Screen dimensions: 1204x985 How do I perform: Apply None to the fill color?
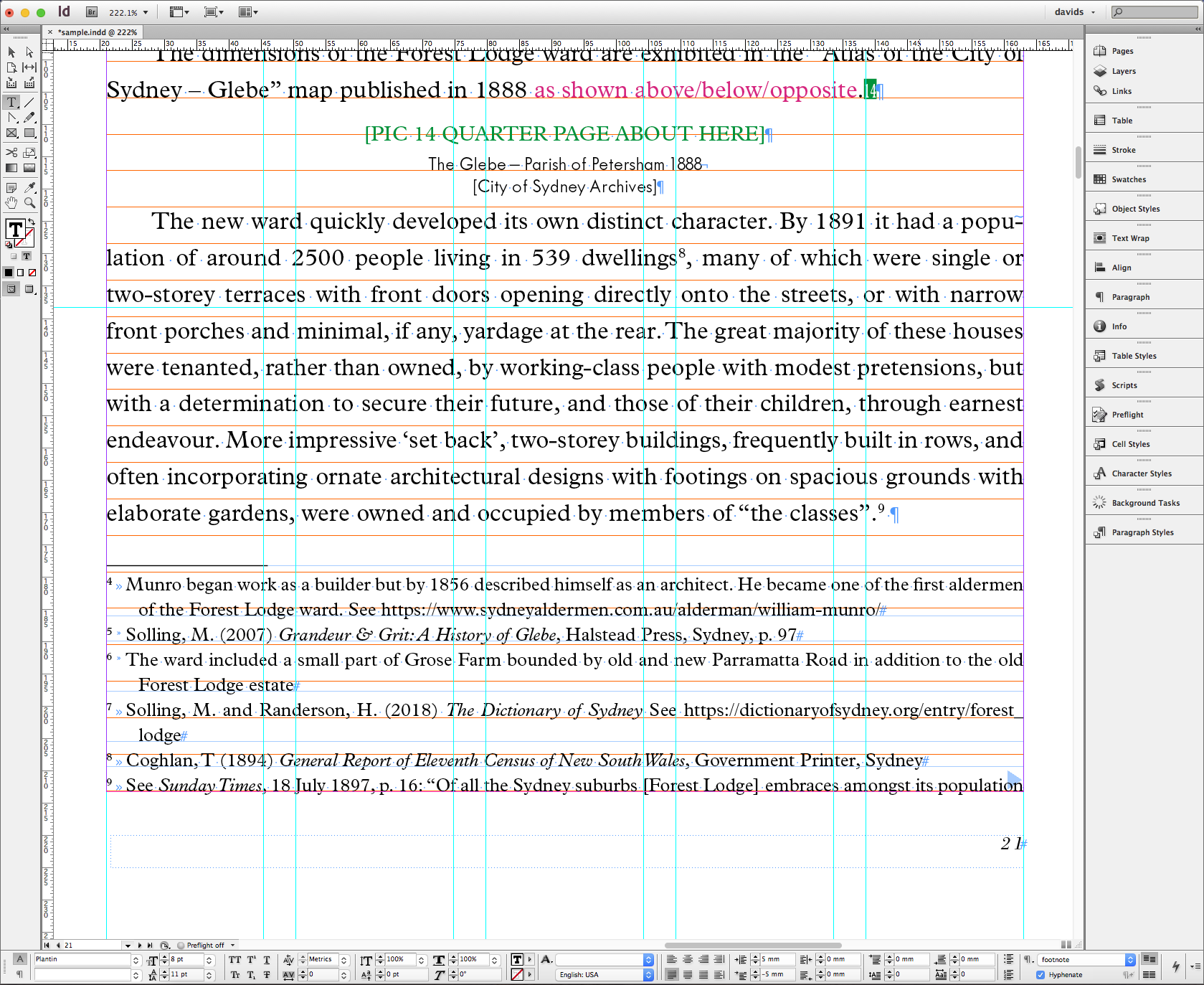[32, 273]
